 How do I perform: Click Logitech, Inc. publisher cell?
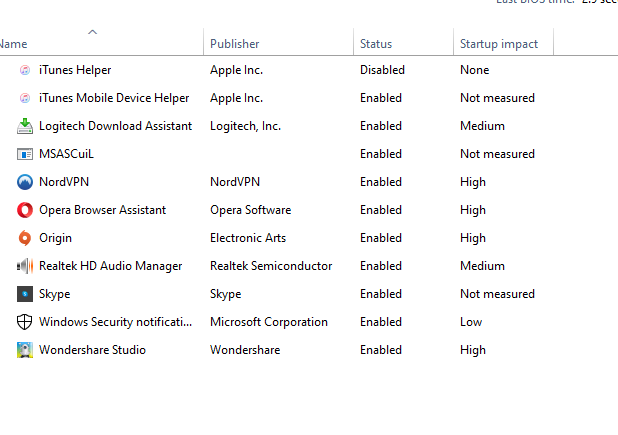click(245, 126)
